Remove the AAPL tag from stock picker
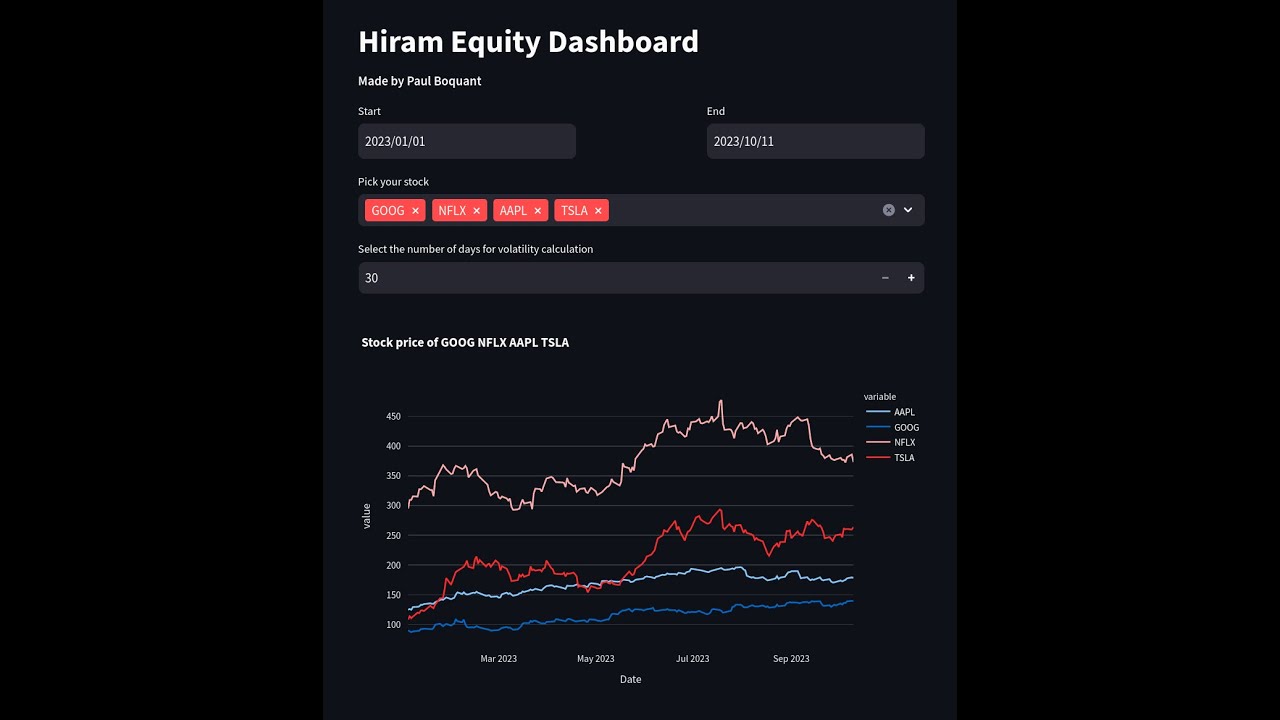1280x720 pixels. point(537,210)
